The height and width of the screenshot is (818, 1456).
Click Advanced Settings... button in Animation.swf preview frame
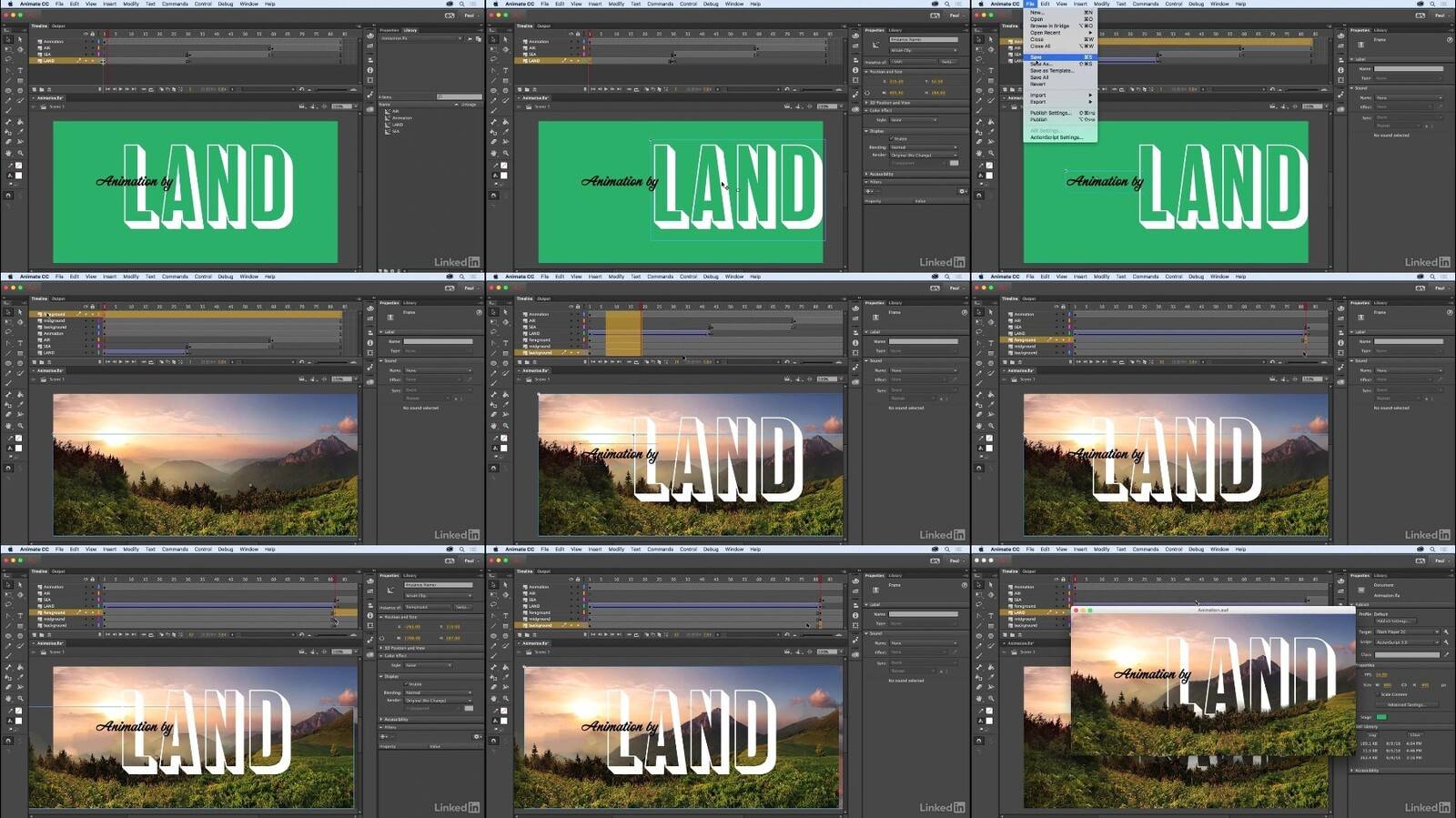pos(1407,704)
